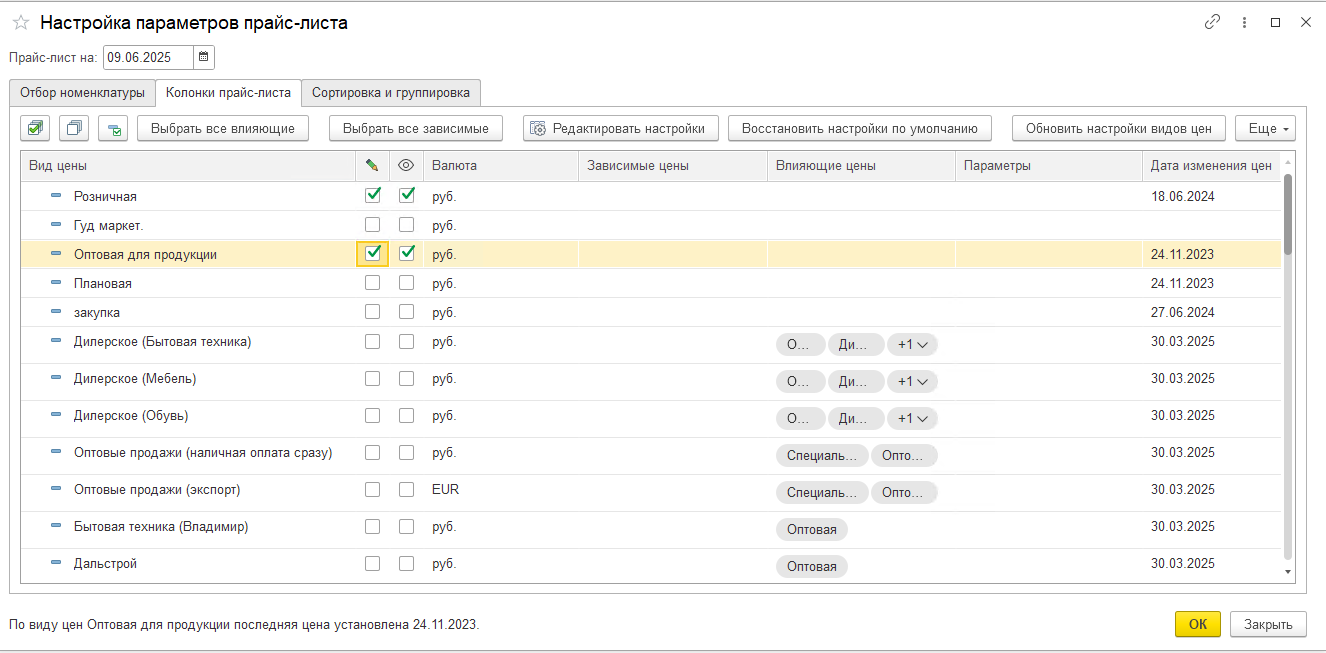The image size is (1326, 653).
Task: Expand +1 prices for Дилерское (Обувь)
Action: coord(912,418)
